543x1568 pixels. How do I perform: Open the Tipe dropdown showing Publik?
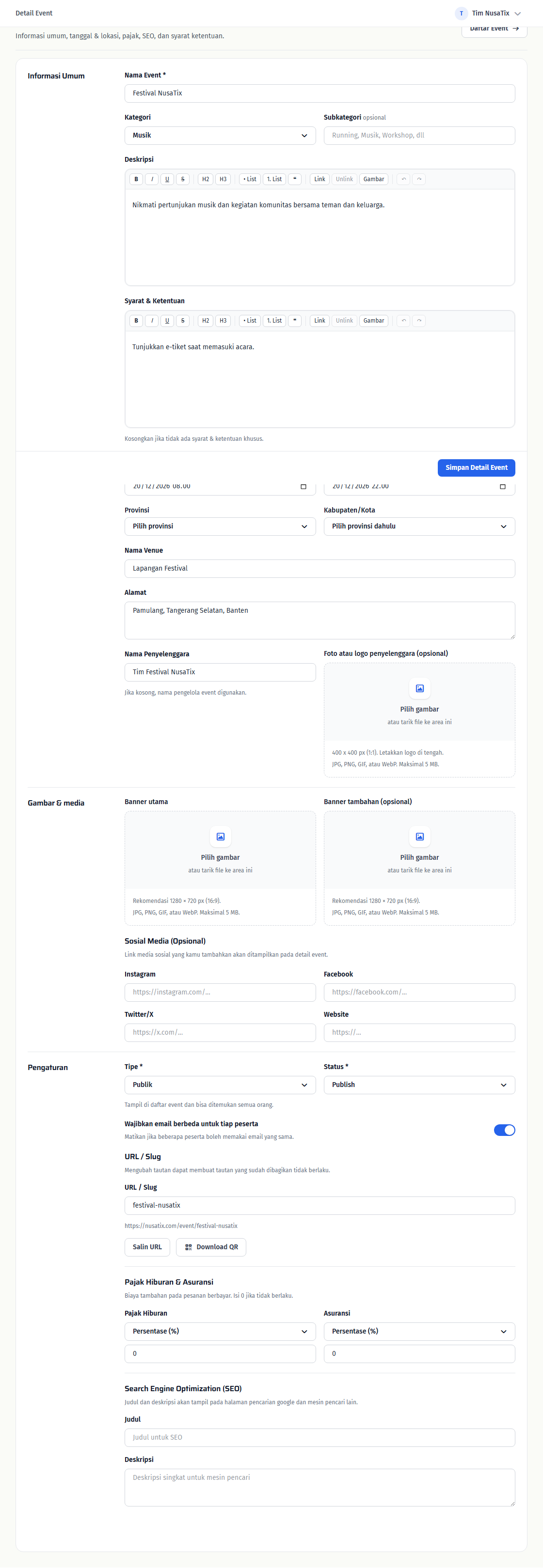click(x=220, y=1086)
